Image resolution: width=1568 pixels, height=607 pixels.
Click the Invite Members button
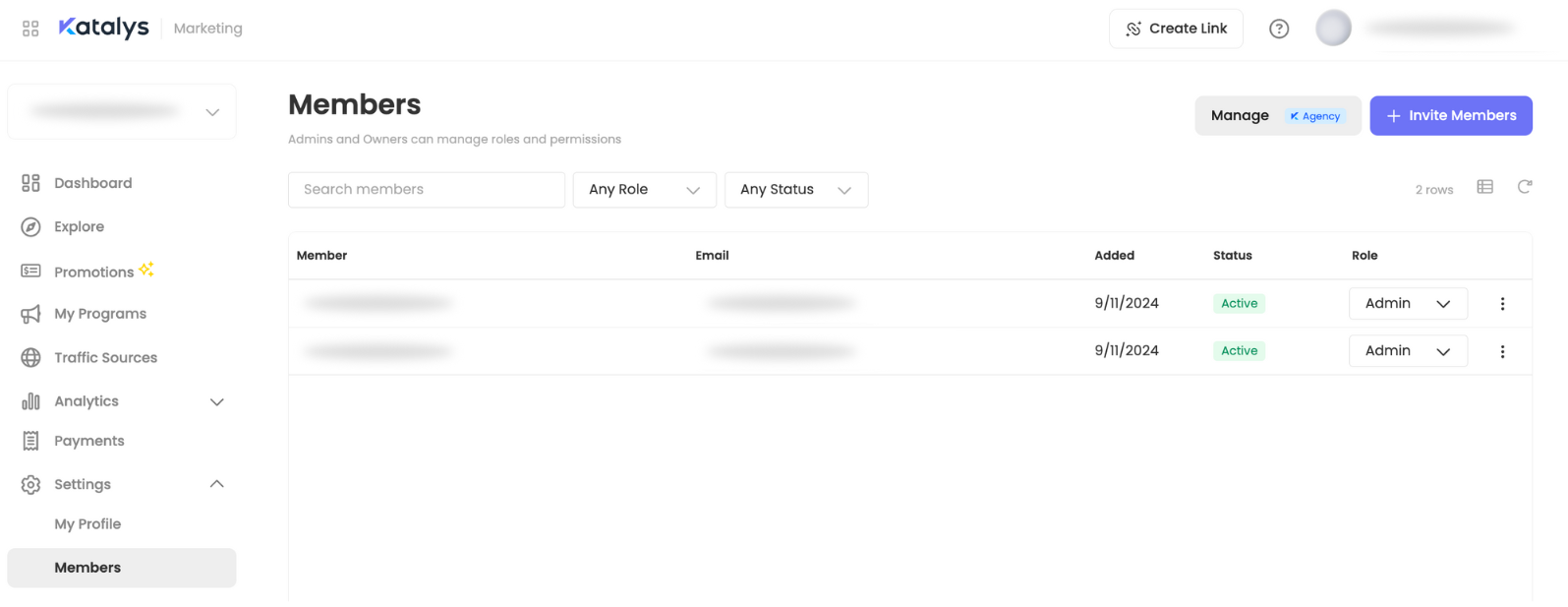coord(1450,116)
